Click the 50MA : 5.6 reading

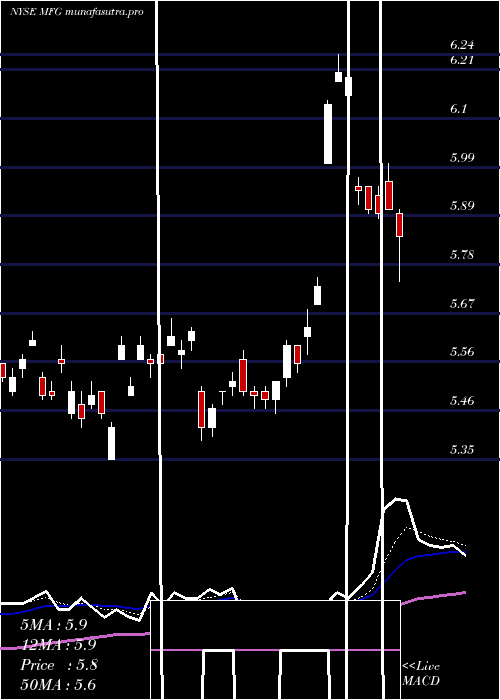58,685
